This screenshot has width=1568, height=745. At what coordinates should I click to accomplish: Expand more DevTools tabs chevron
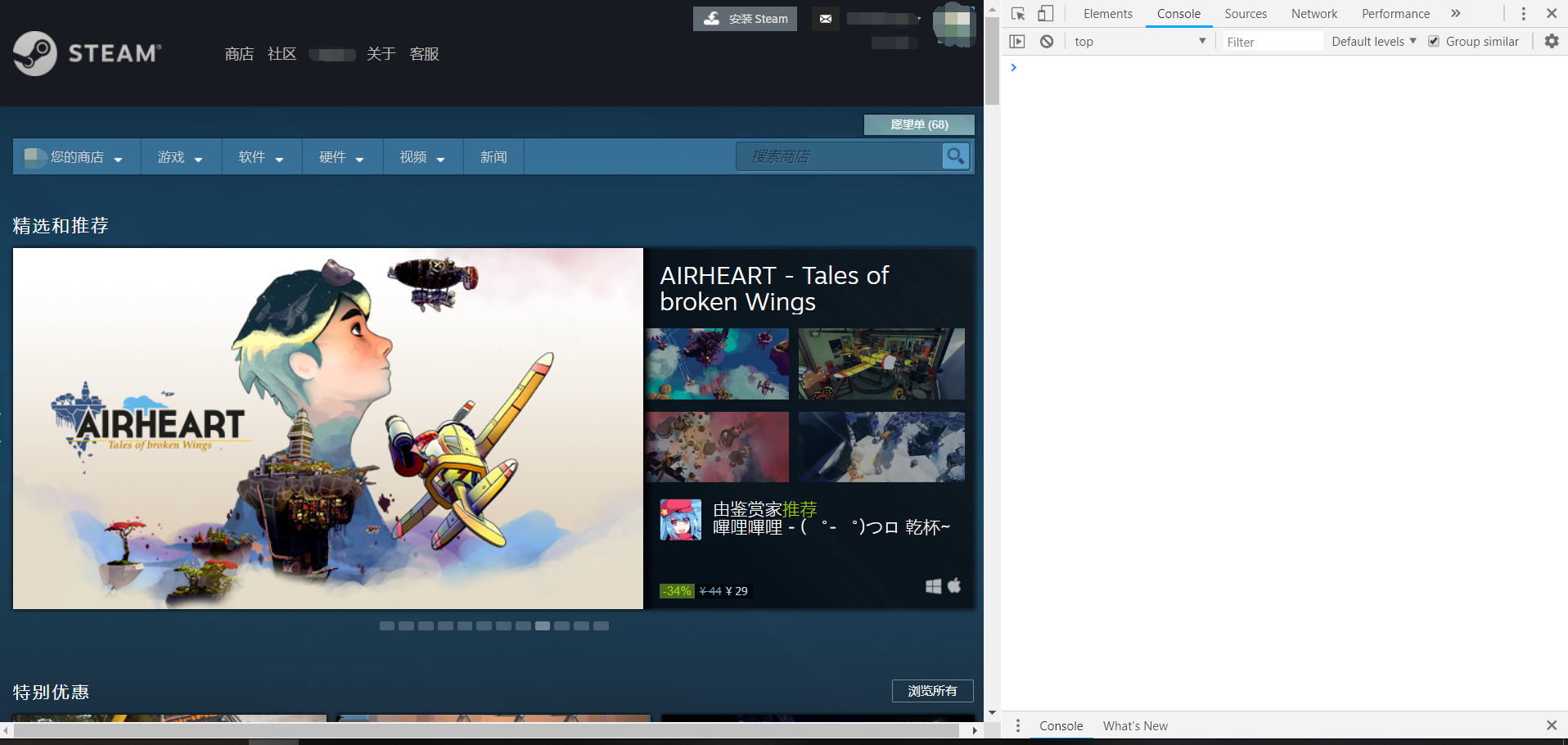[x=1455, y=14]
